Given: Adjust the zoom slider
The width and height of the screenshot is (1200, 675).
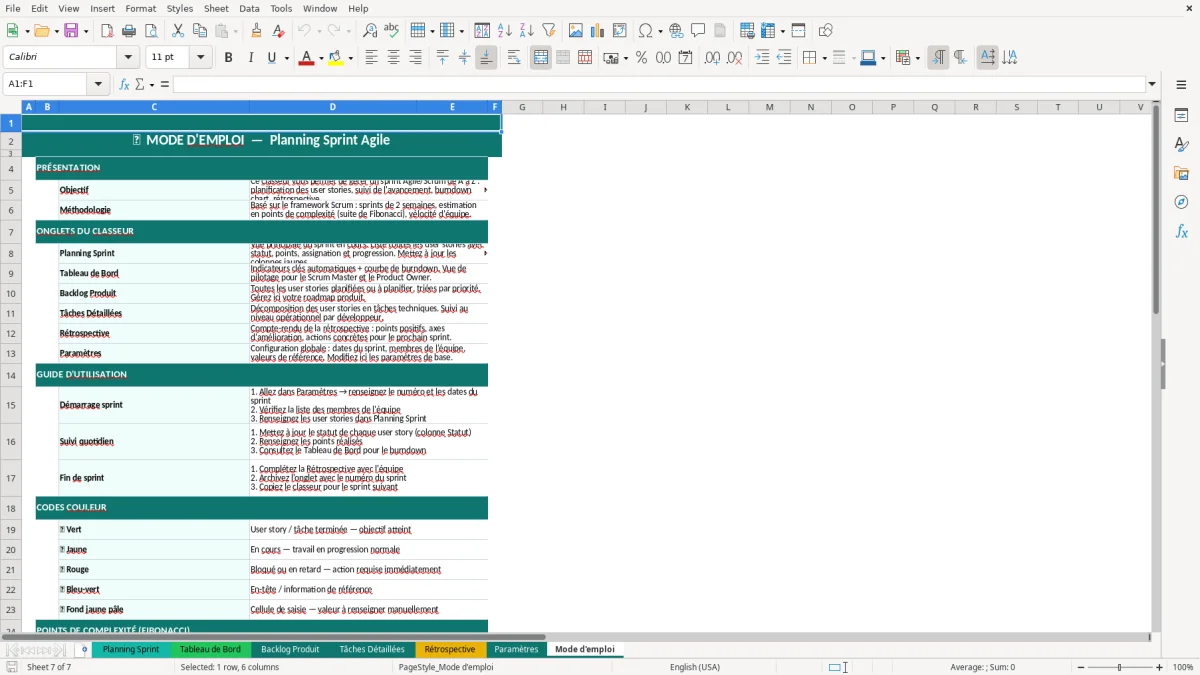Looking at the screenshot, I should click(x=1119, y=667).
